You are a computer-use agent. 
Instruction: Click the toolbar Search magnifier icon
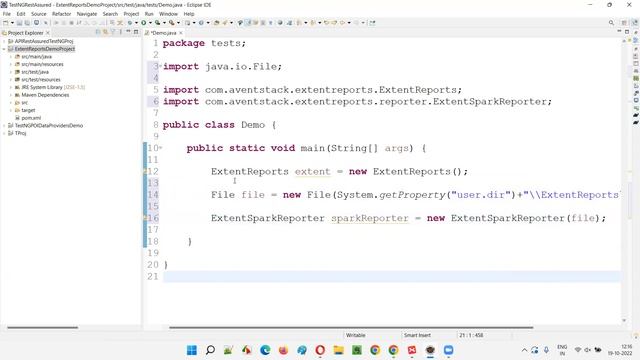pos(611,23)
